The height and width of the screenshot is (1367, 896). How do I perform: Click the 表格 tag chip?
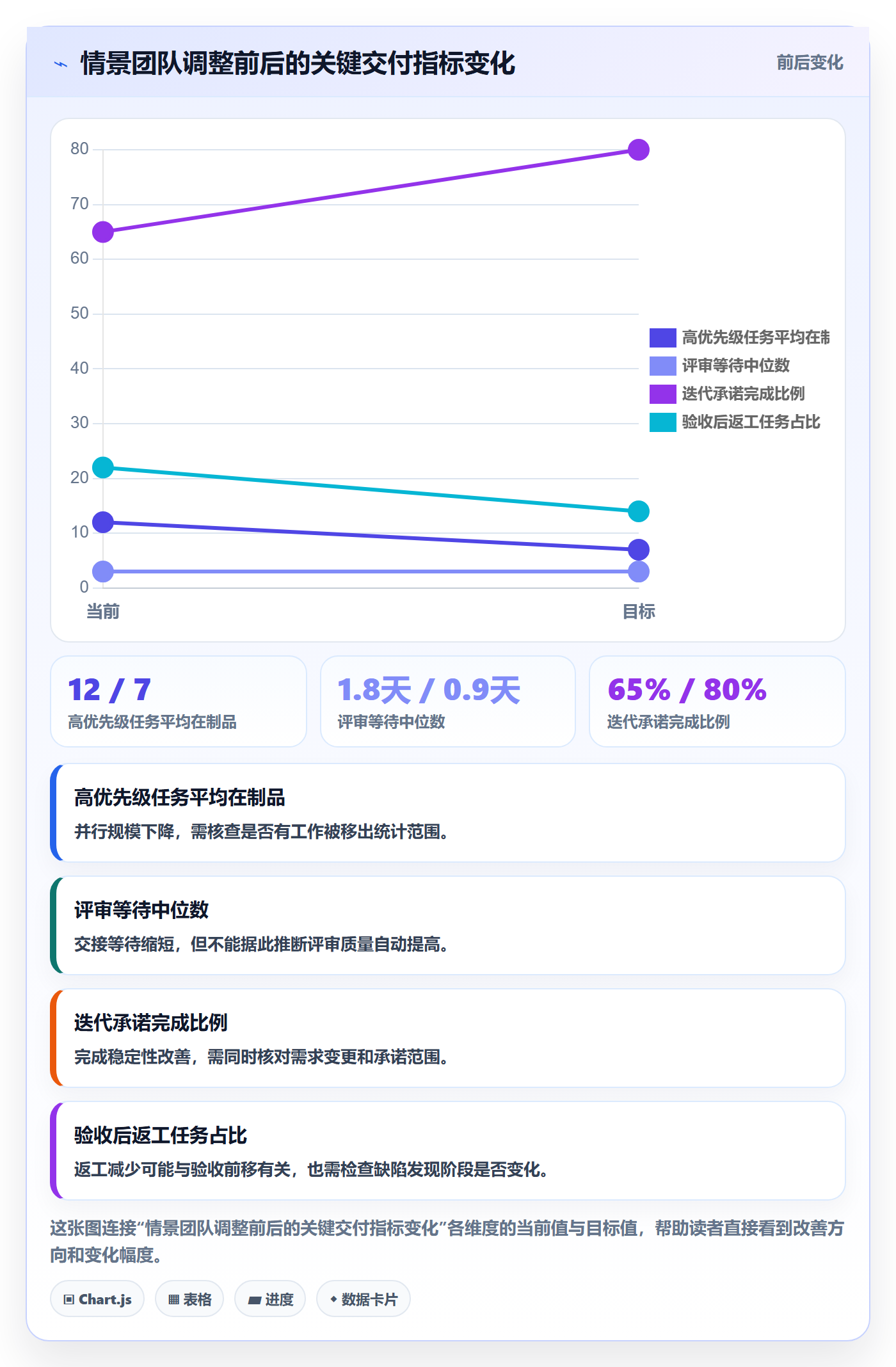click(x=189, y=1299)
